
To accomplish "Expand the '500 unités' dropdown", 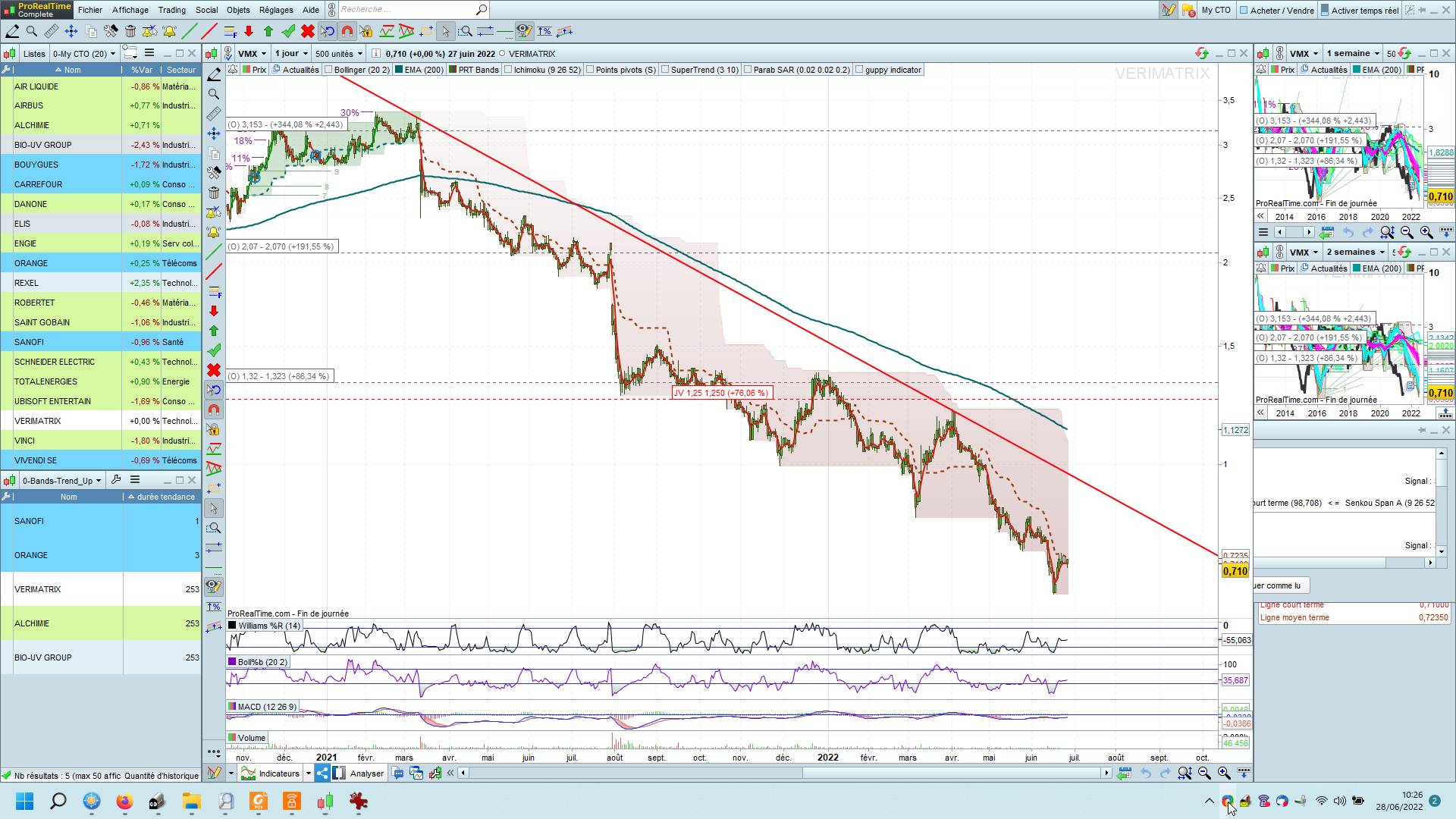I will 339,54.
